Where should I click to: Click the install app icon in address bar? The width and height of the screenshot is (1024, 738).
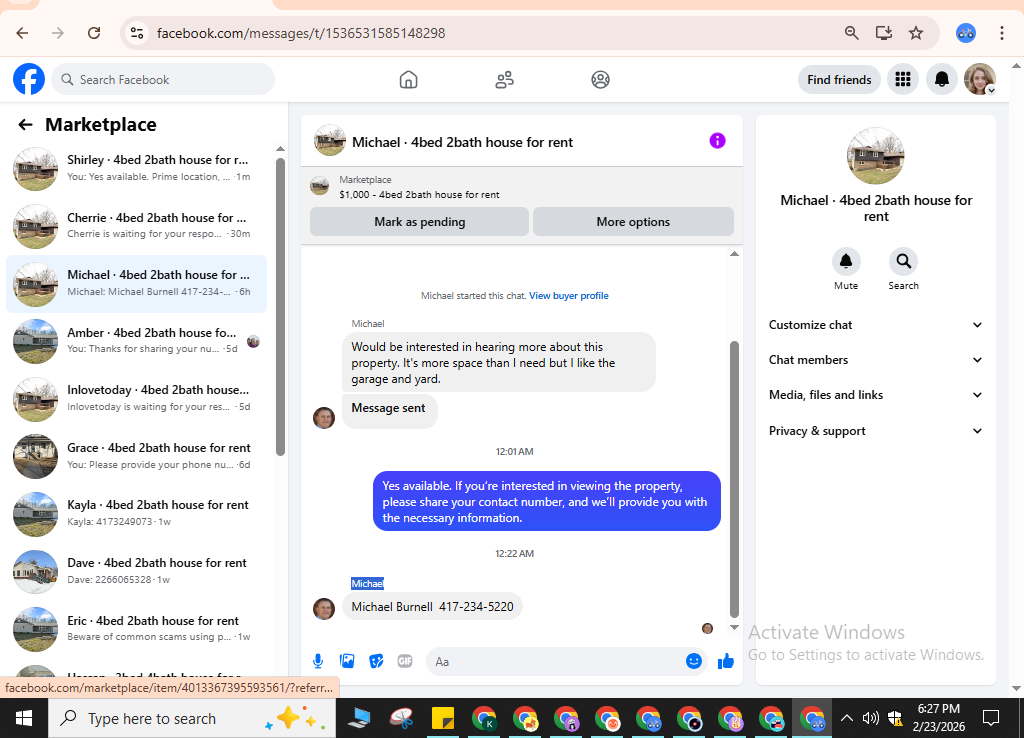(884, 33)
